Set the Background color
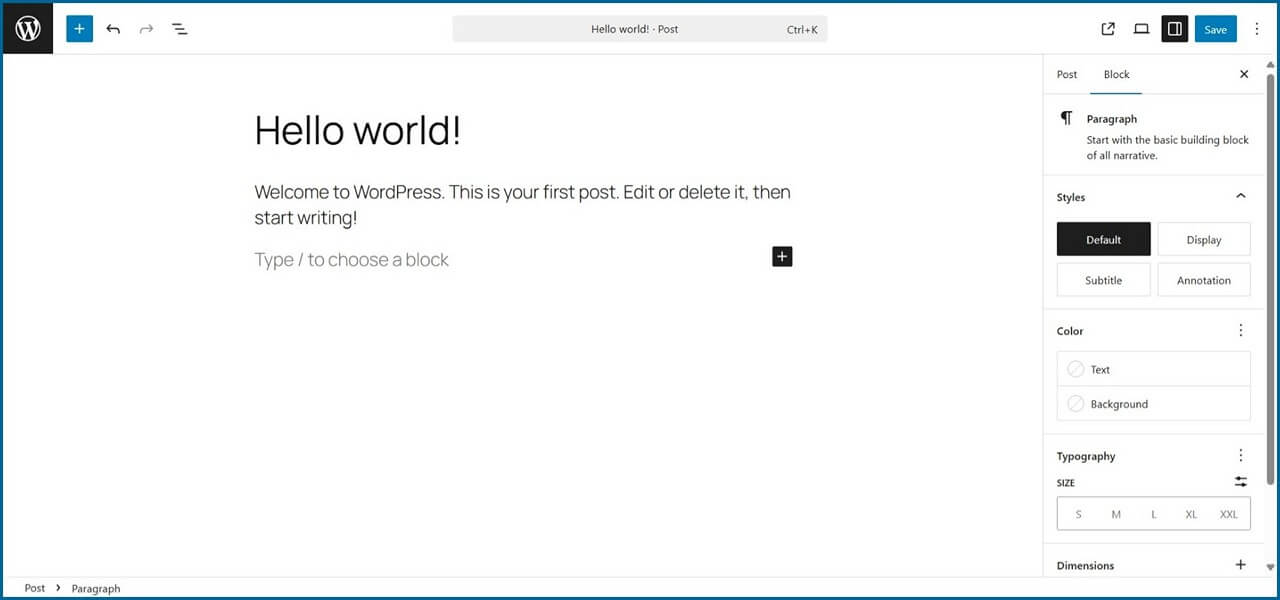Viewport: 1280px width, 600px height. (1153, 404)
